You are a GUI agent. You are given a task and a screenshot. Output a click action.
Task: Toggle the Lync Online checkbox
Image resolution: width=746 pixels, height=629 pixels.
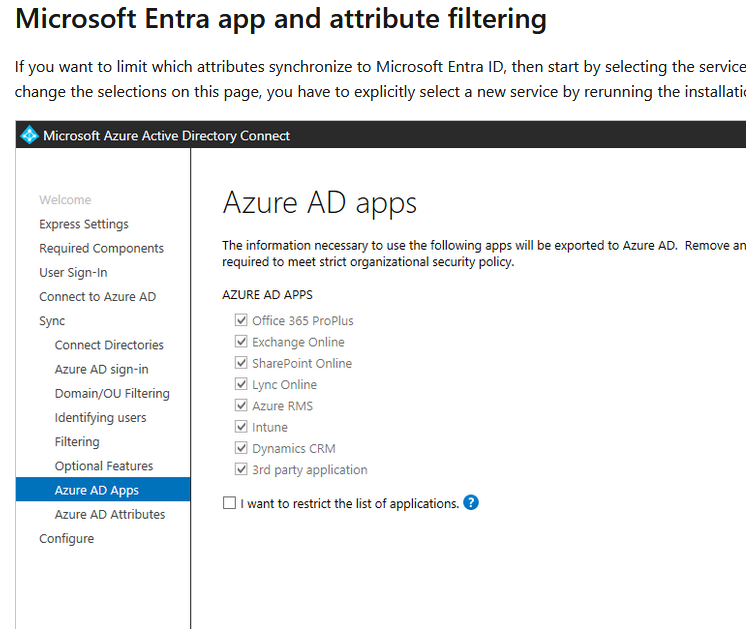pyautogui.click(x=241, y=384)
